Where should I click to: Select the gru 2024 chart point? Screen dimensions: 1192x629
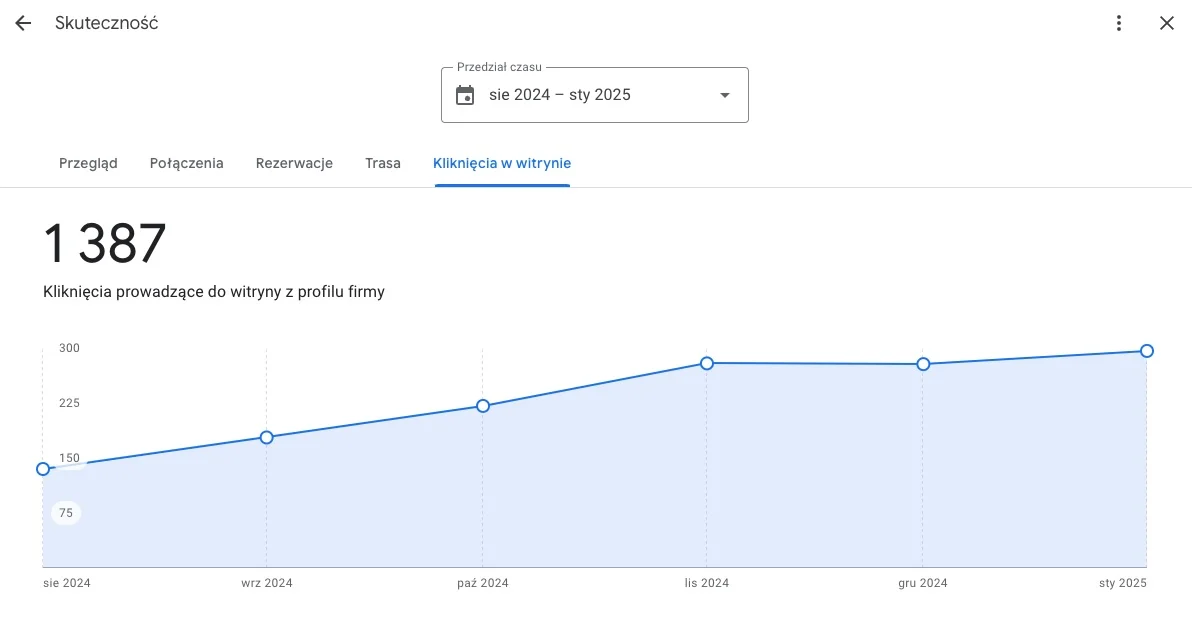923,364
